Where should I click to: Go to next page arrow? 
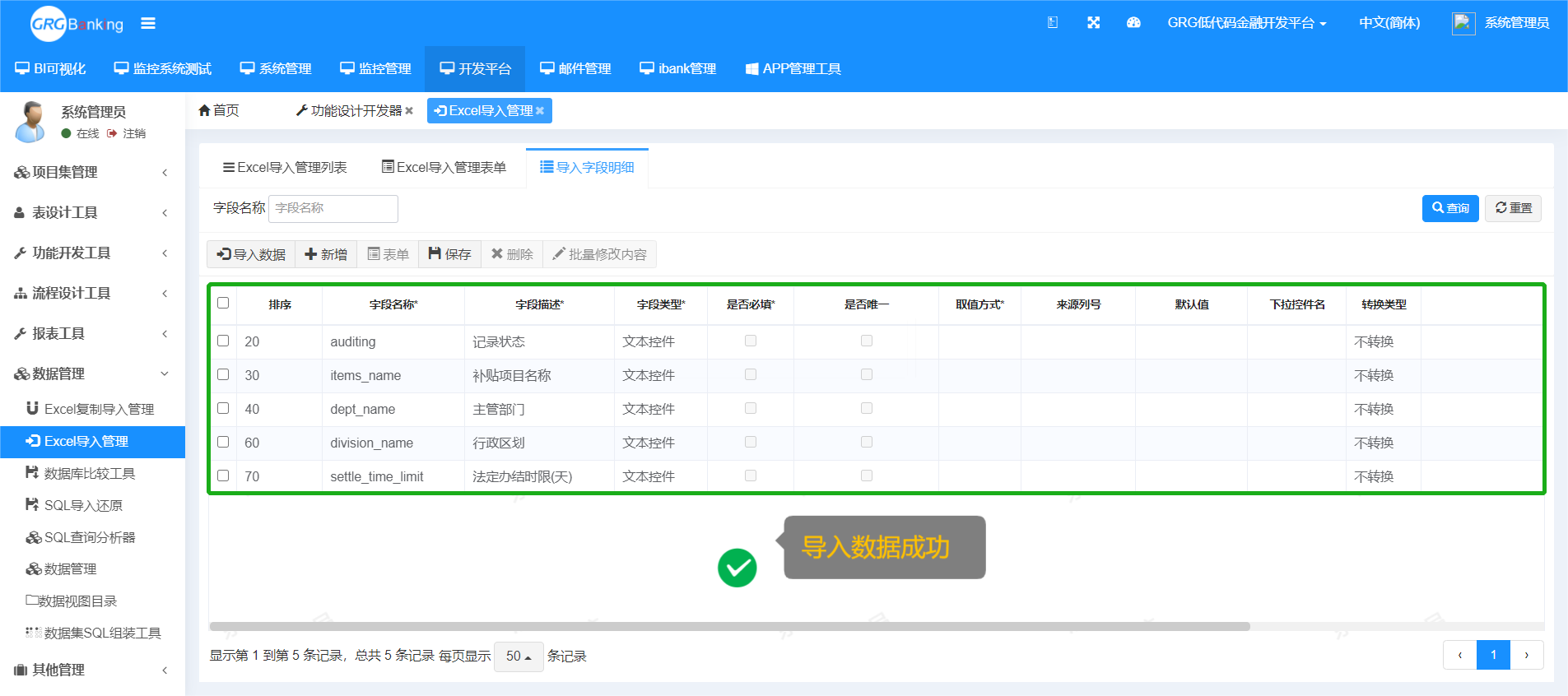[1527, 655]
